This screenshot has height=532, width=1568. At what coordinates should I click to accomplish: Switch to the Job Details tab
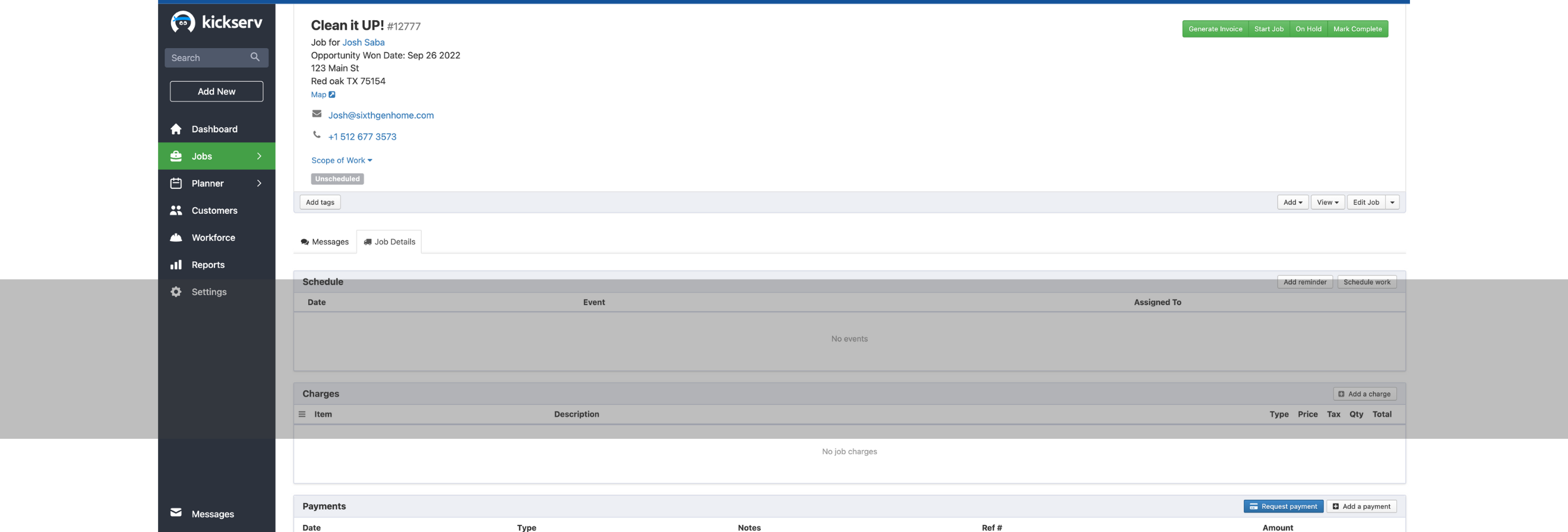pos(389,242)
